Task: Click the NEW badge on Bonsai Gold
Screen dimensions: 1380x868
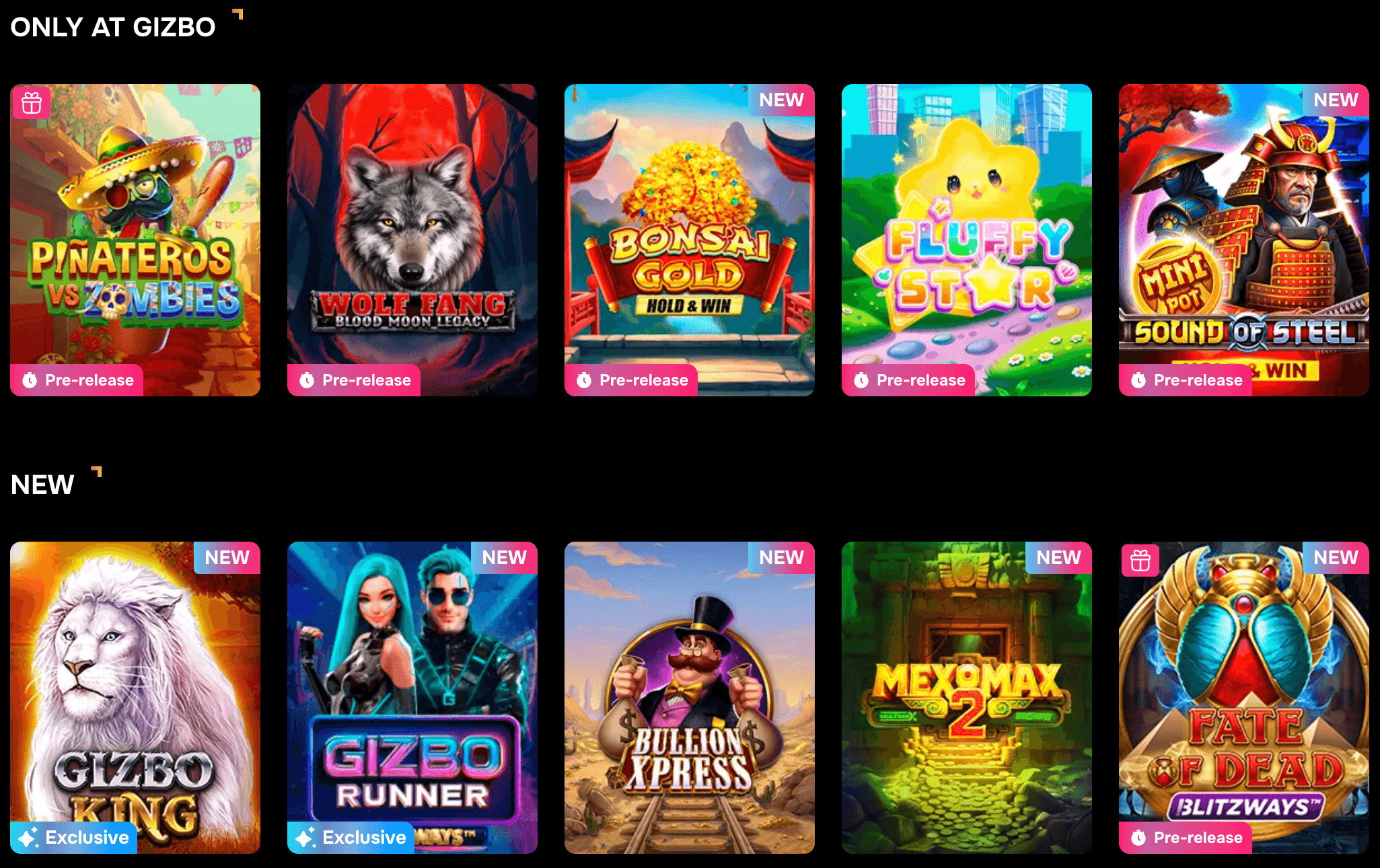Action: (782, 100)
